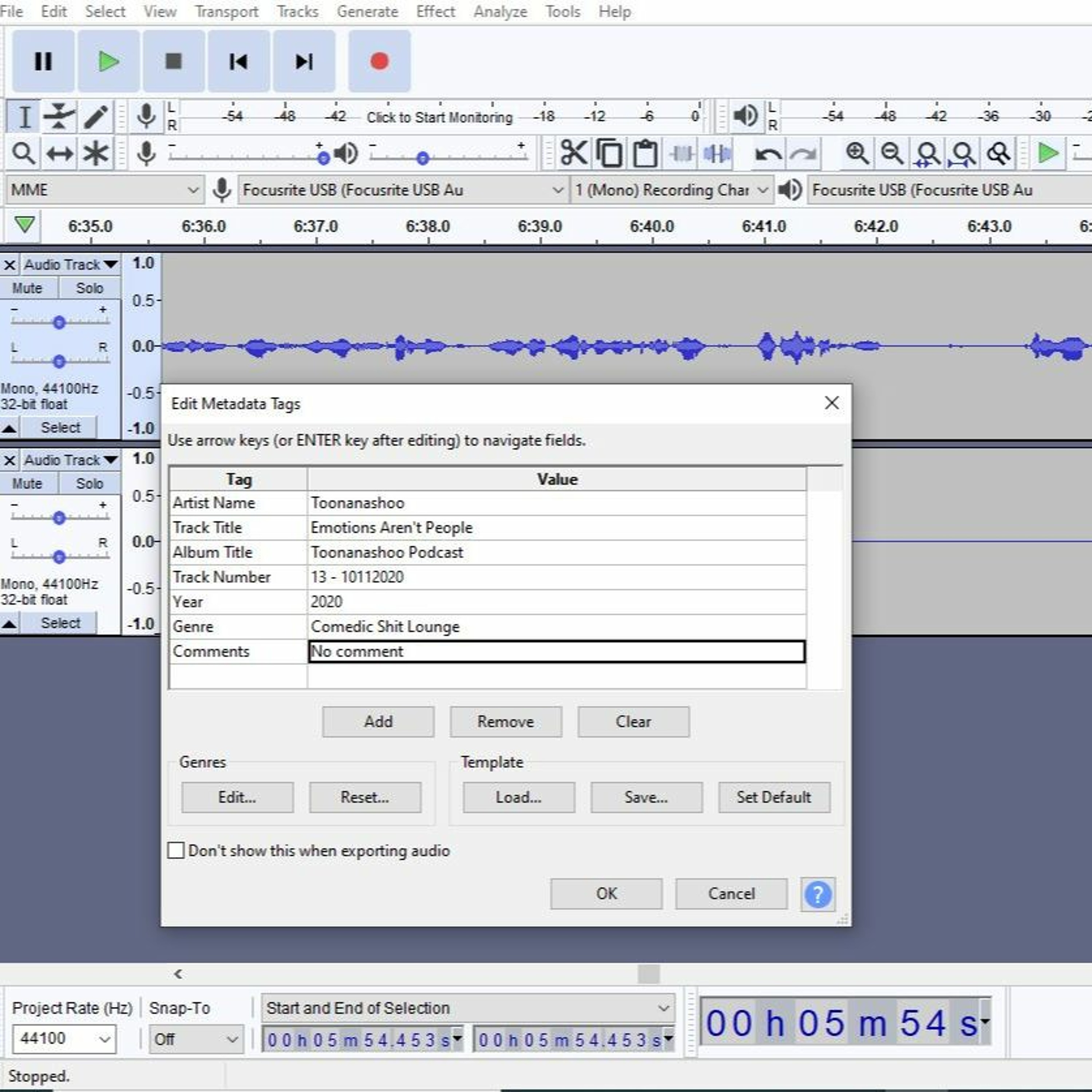Open the first Audio Track name menu

point(70,265)
